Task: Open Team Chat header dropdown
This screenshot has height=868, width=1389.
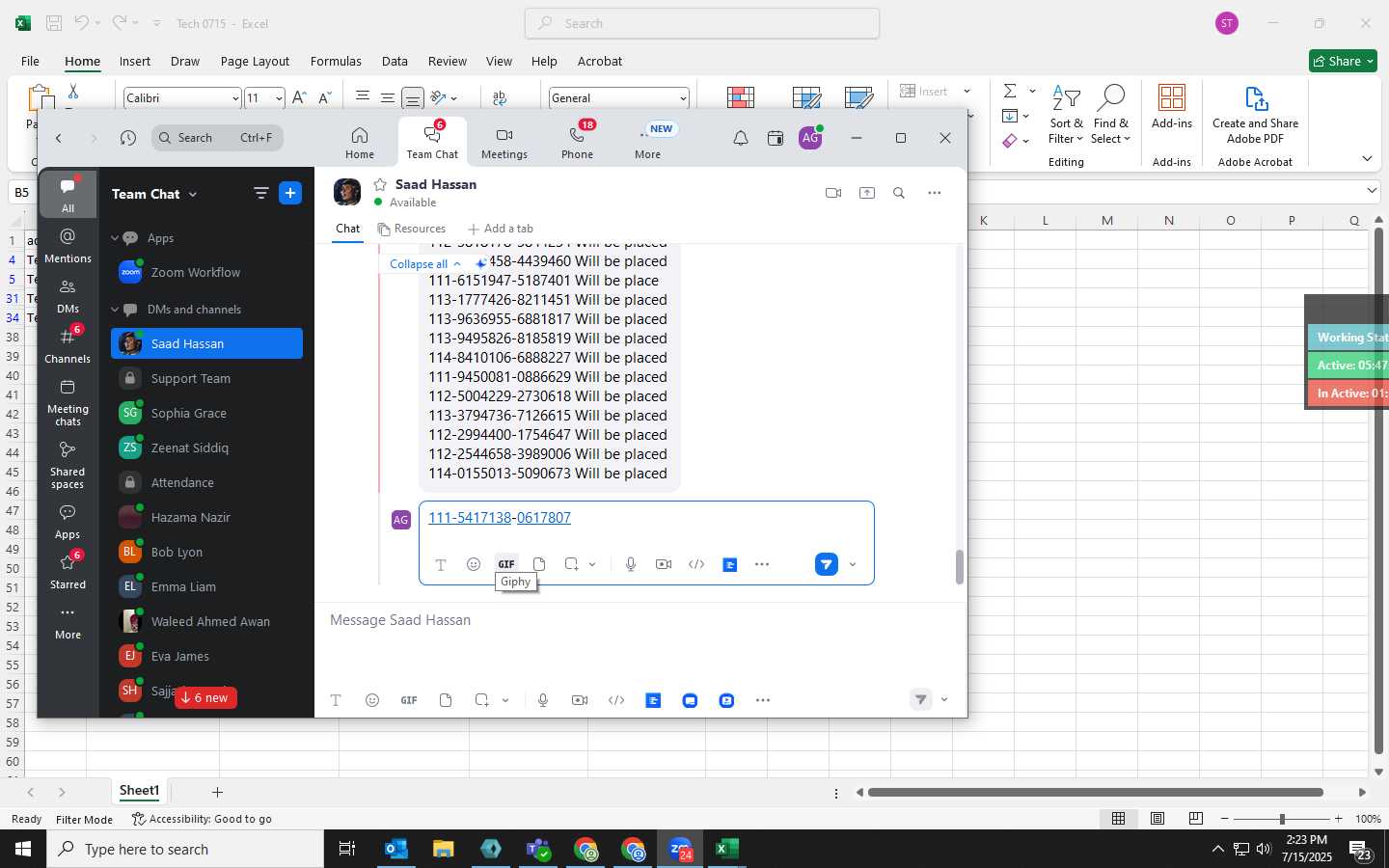Action: pos(193,194)
